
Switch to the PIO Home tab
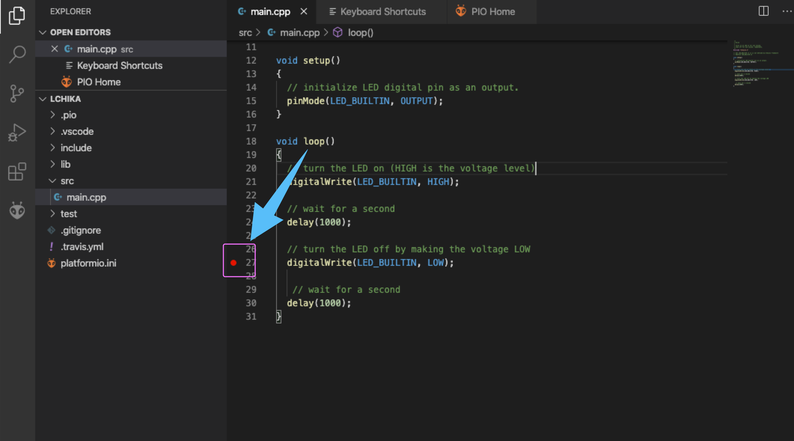(x=491, y=12)
